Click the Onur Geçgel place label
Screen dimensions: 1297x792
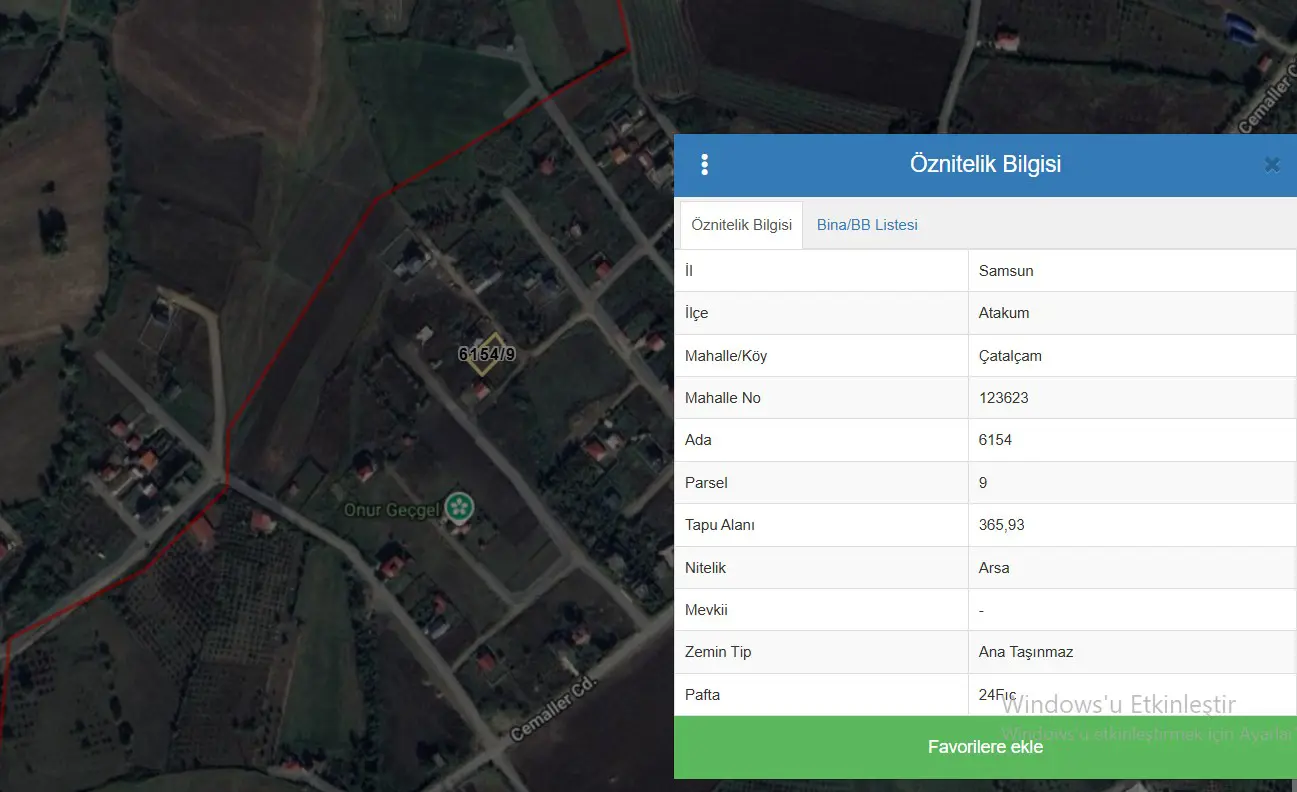[x=392, y=510]
